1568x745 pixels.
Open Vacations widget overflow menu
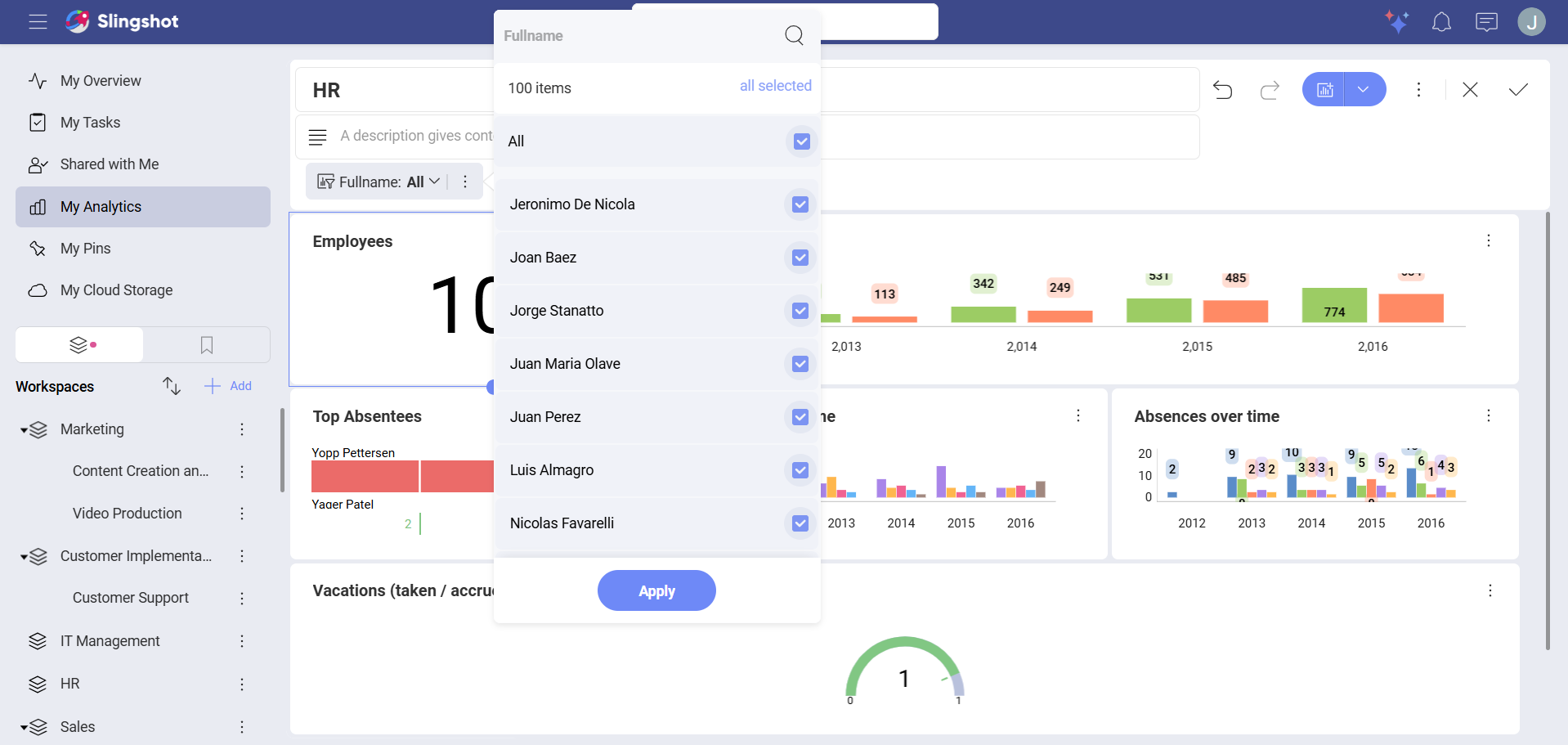click(x=1490, y=590)
